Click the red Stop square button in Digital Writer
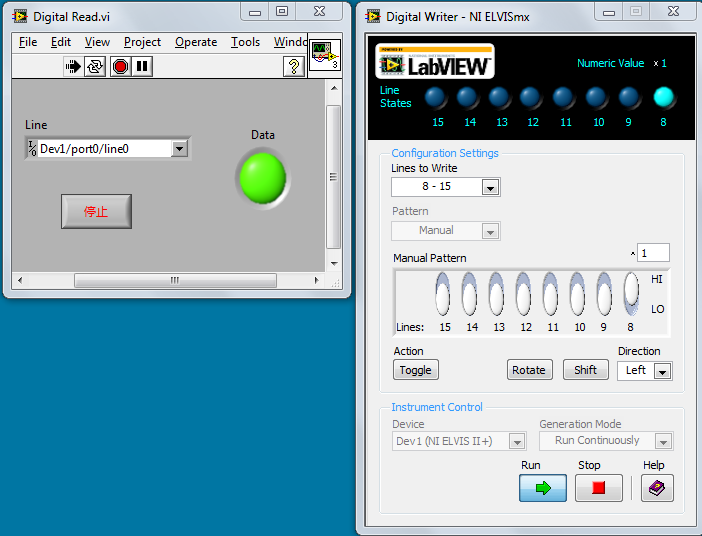702x536 pixels. (599, 488)
